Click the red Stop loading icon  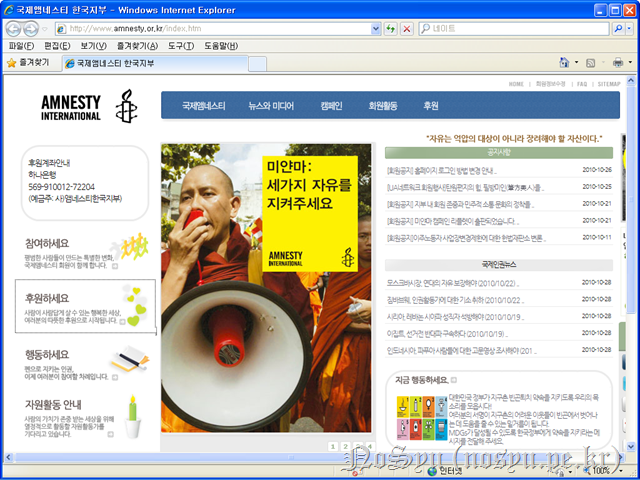407,29
